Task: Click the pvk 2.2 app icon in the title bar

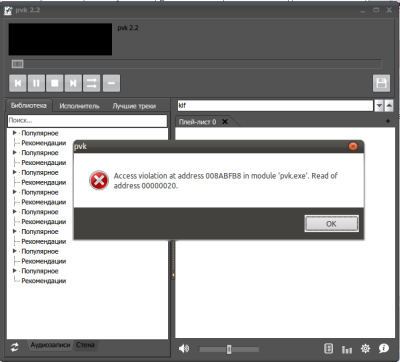Action: coord(8,10)
